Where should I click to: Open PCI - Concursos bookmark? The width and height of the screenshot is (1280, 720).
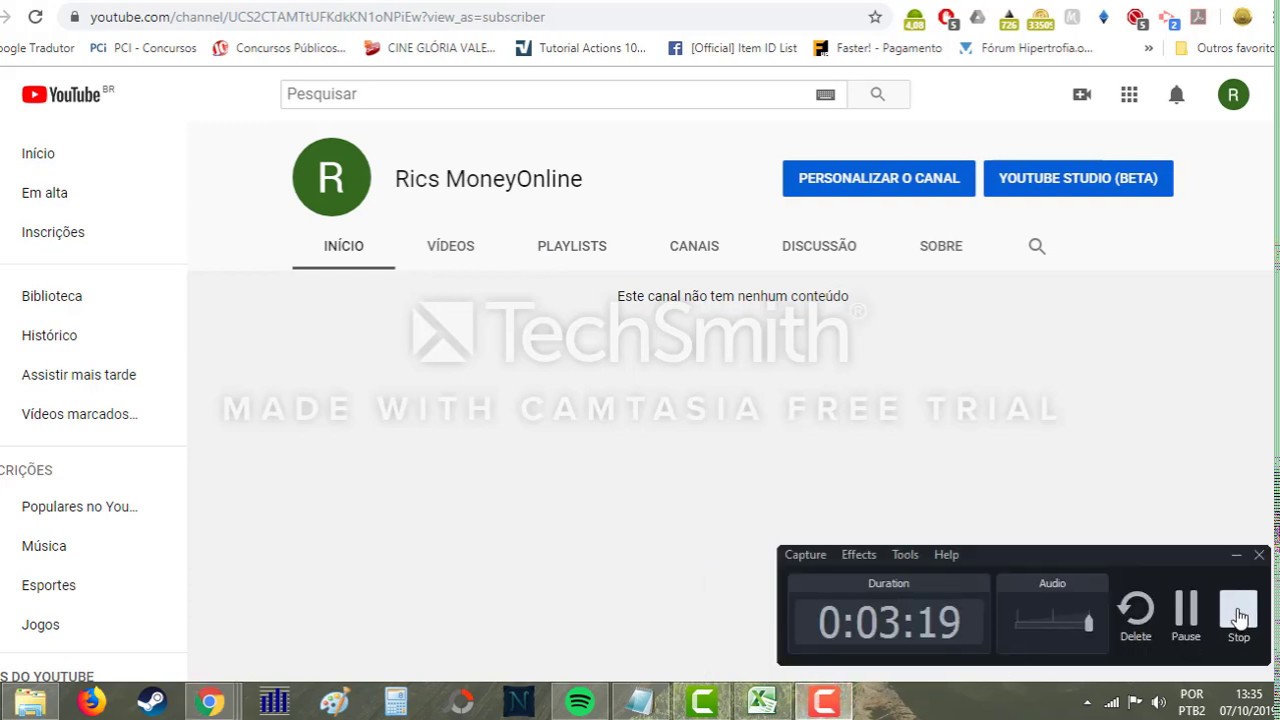pos(144,48)
